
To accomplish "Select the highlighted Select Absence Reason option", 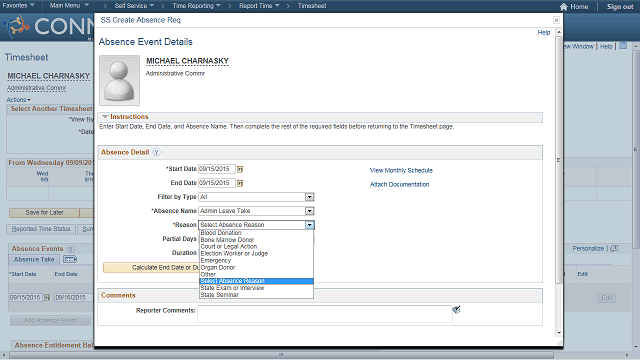I will [x=256, y=281].
